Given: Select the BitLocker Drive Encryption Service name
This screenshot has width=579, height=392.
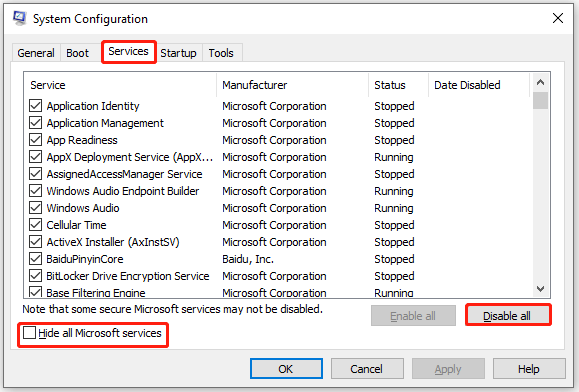Looking at the screenshot, I should tap(128, 276).
